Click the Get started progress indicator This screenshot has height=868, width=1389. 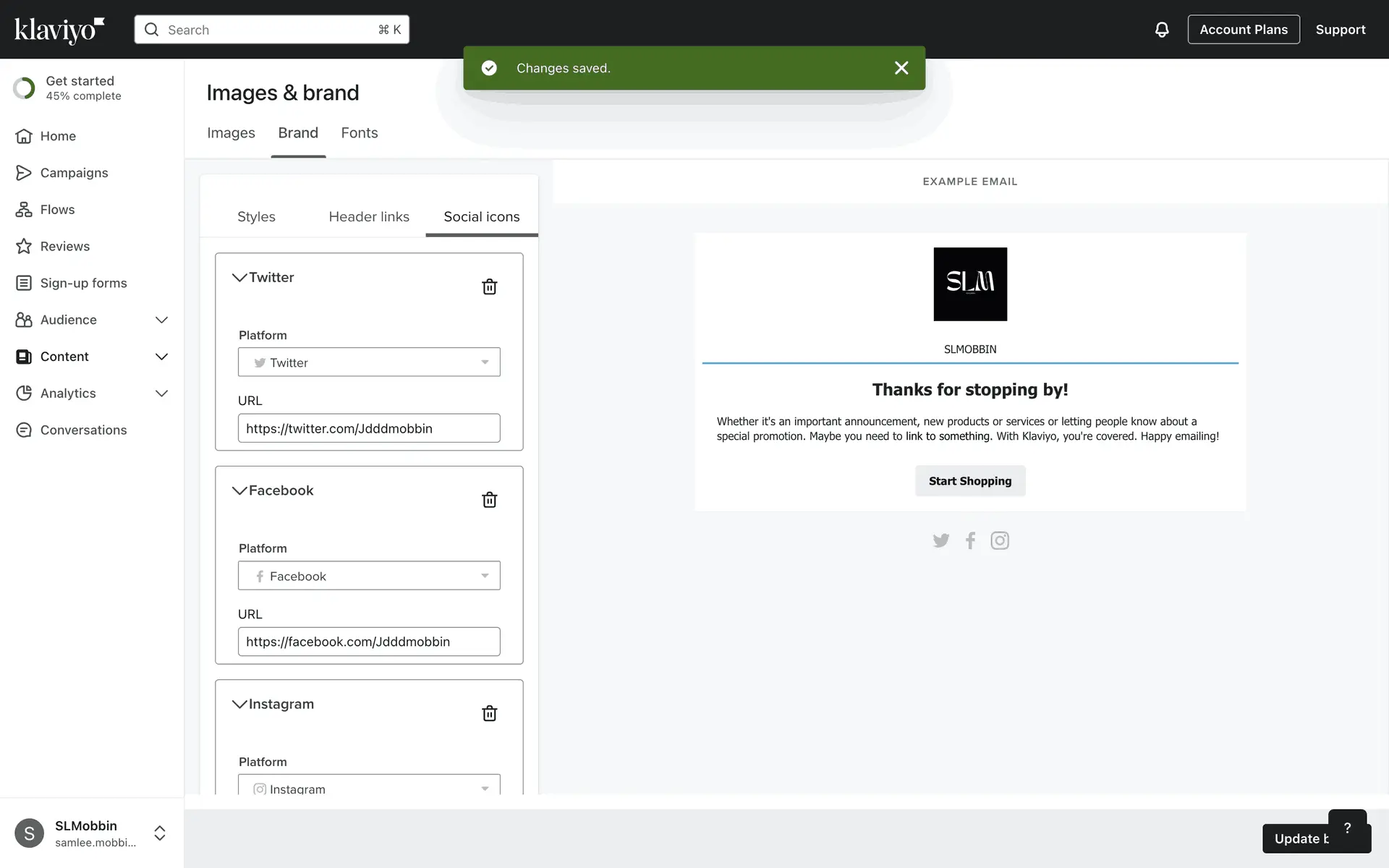point(24,88)
